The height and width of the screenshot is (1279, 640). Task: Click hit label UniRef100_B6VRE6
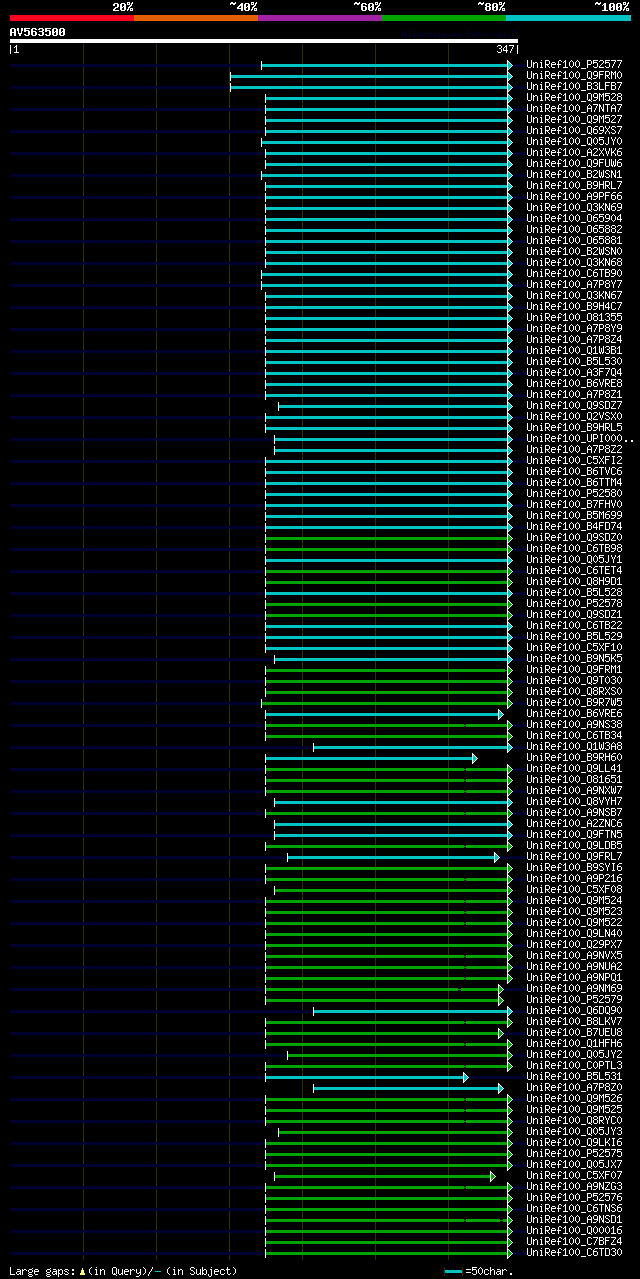tap(575, 714)
